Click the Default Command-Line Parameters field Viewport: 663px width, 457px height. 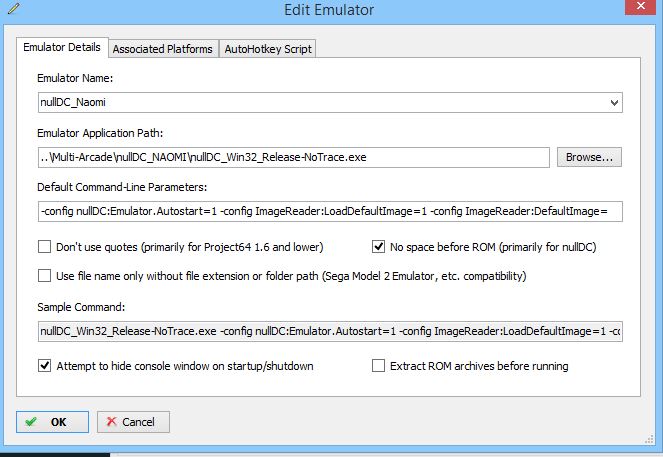(x=329, y=212)
